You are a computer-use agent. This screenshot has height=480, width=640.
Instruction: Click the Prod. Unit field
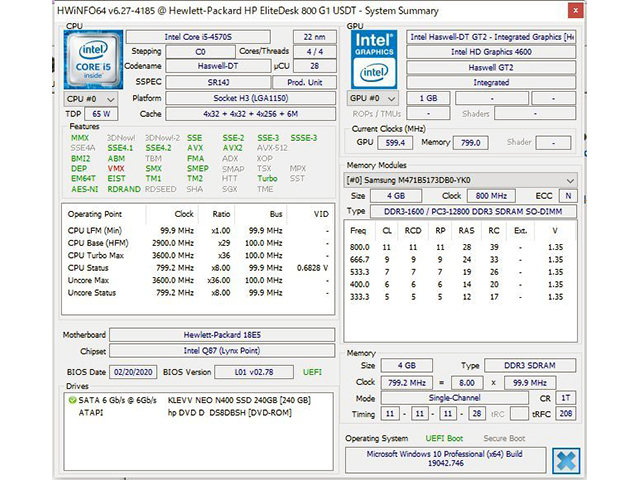(x=304, y=82)
